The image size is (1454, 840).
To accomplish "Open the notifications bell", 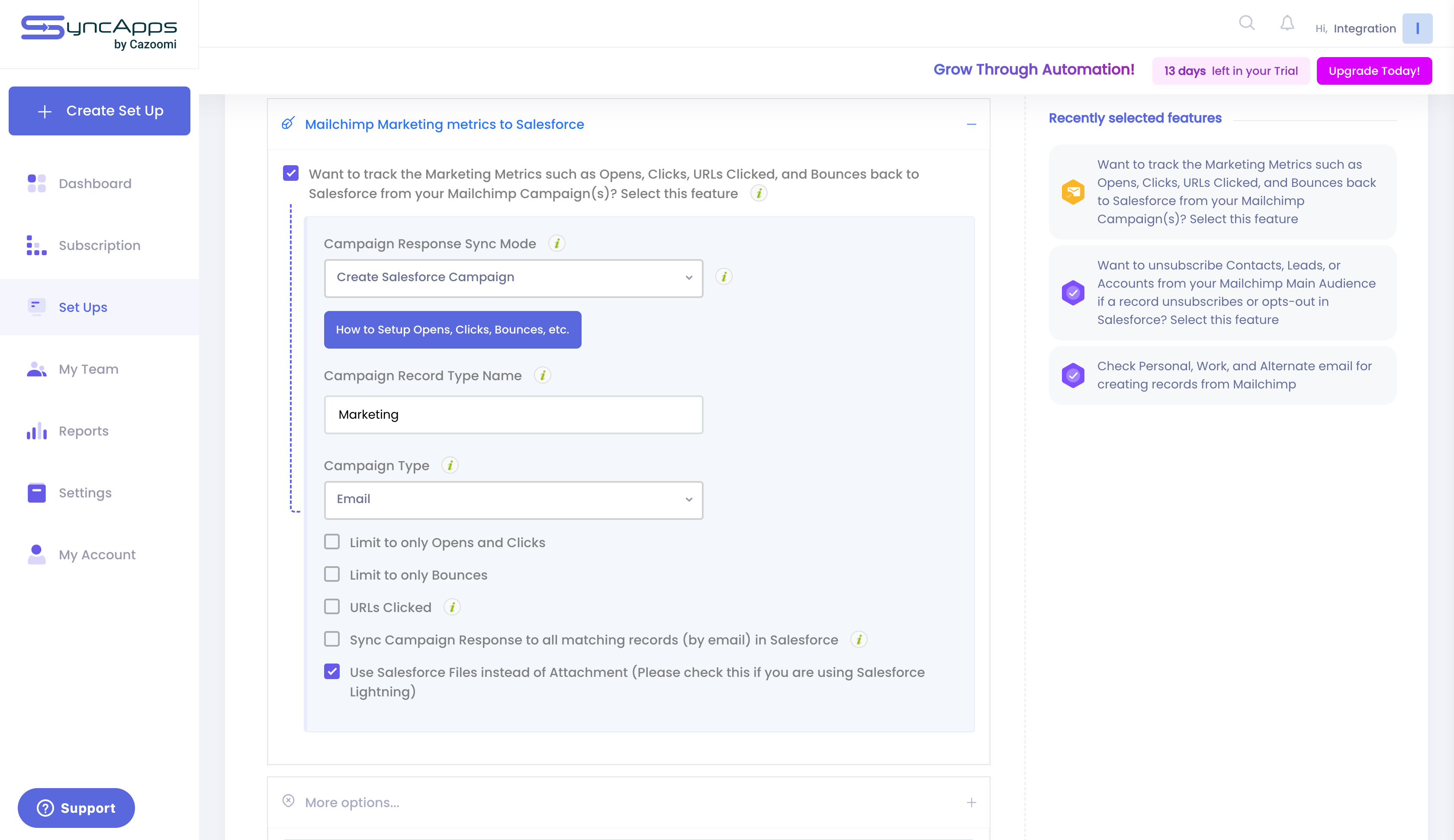I will (1287, 23).
